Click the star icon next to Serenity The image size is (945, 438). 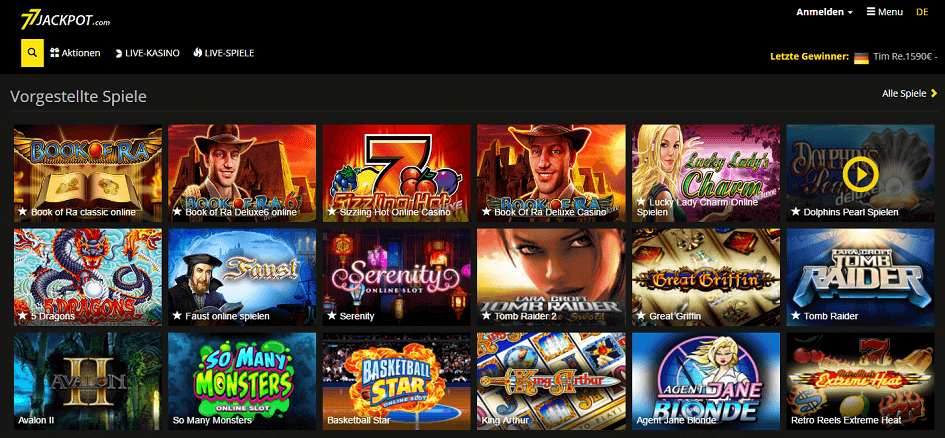331,316
